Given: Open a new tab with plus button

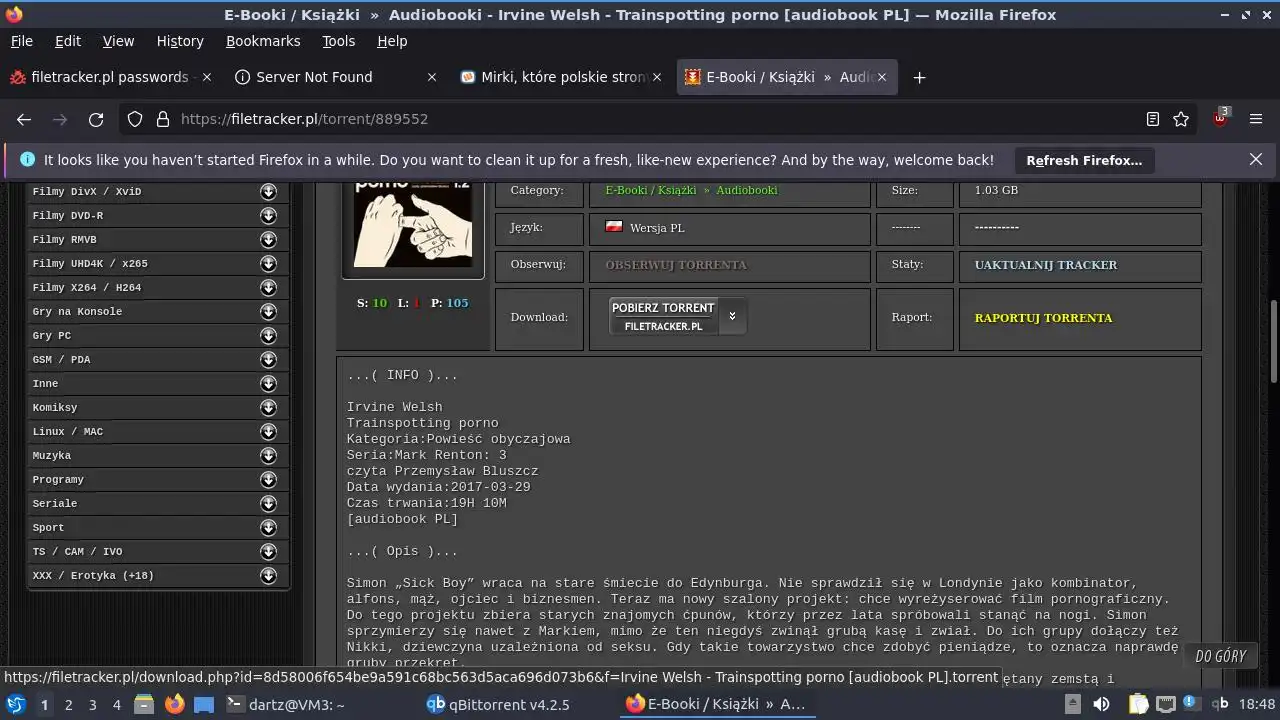Looking at the screenshot, I should pos(919,77).
